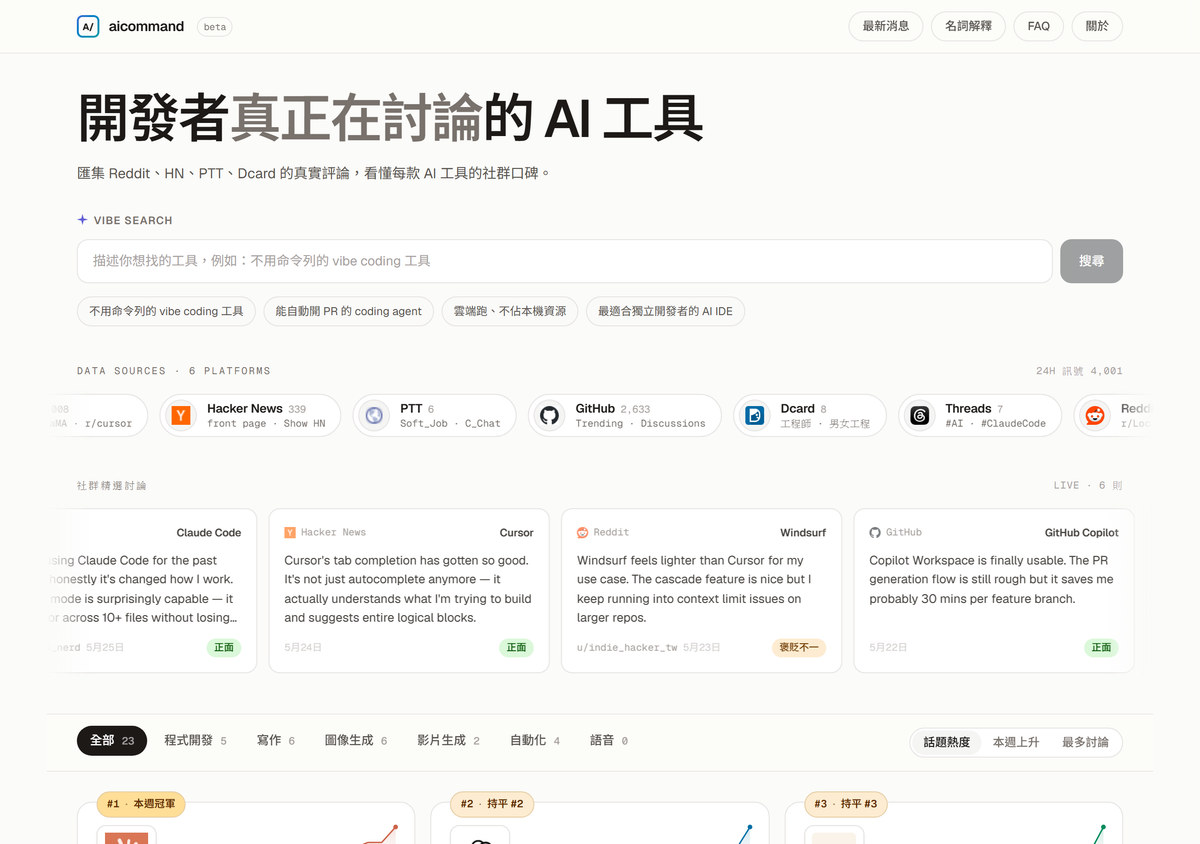This screenshot has width=1200, height=844.
Task: Sort by 話題熱度
Action: (947, 742)
